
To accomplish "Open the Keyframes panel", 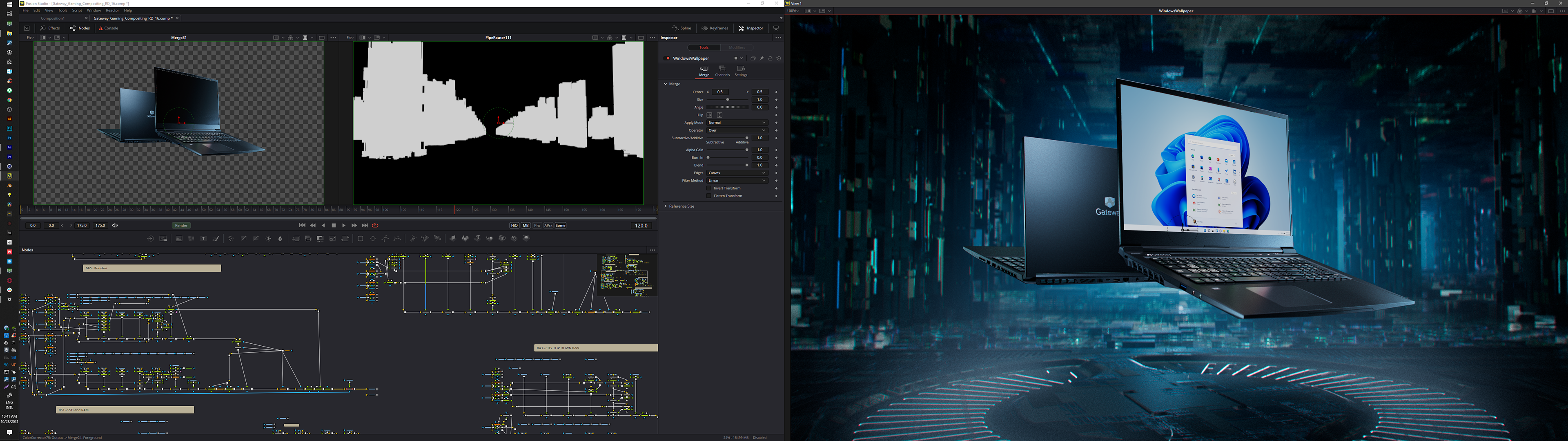I will click(715, 28).
